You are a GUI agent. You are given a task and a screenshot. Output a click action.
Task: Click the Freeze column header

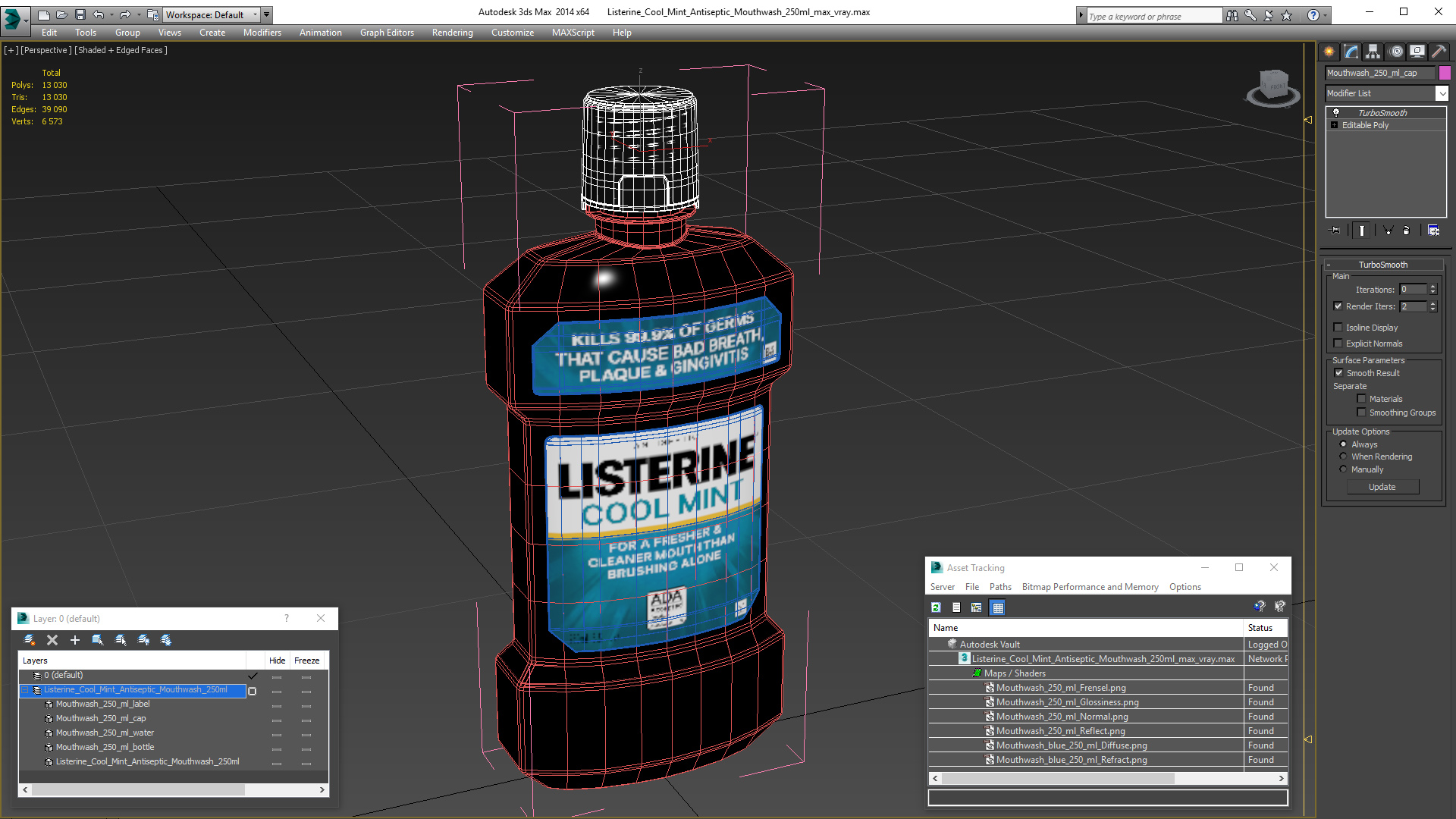click(x=307, y=661)
